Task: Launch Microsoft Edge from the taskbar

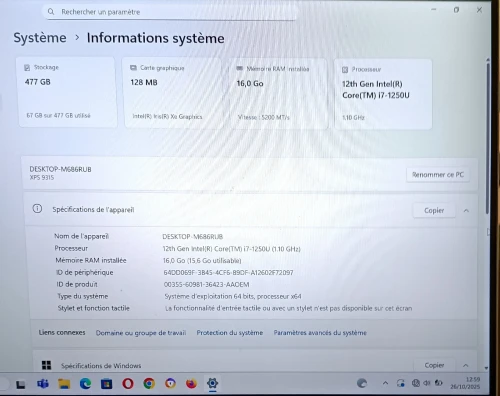Action: click(85, 384)
